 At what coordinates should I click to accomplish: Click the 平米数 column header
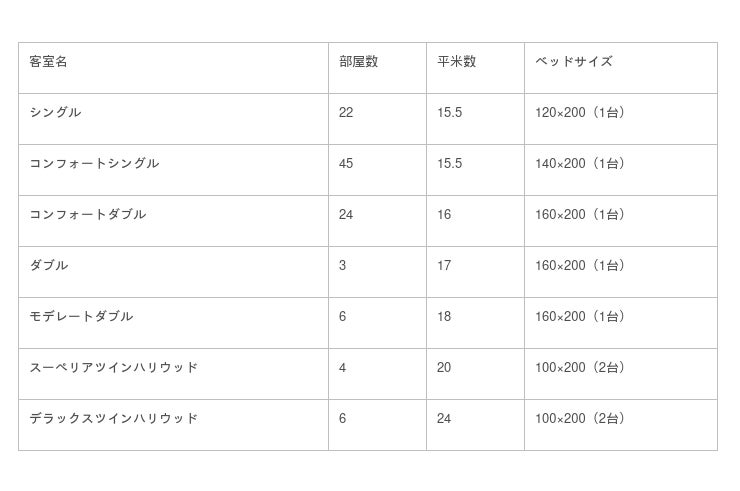pos(456,62)
